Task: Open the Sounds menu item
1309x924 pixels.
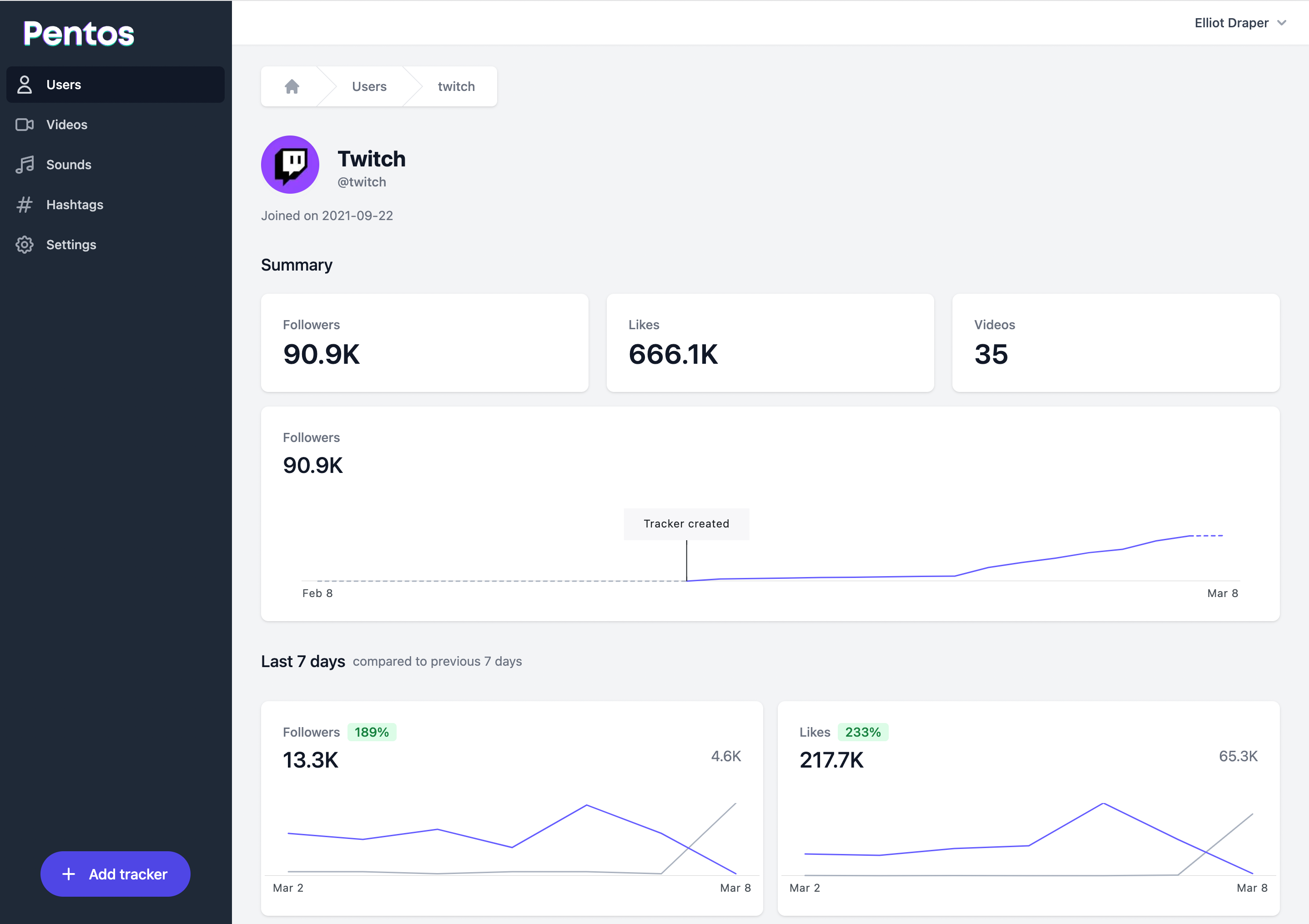Action: (x=115, y=165)
